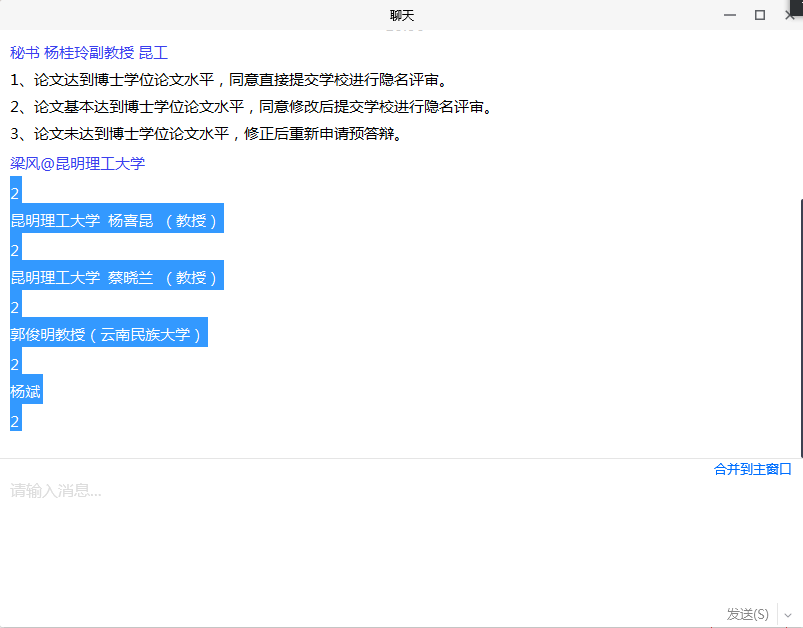The height and width of the screenshot is (628, 803).
Task: Maximize the 聊天 window
Action: click(x=760, y=15)
